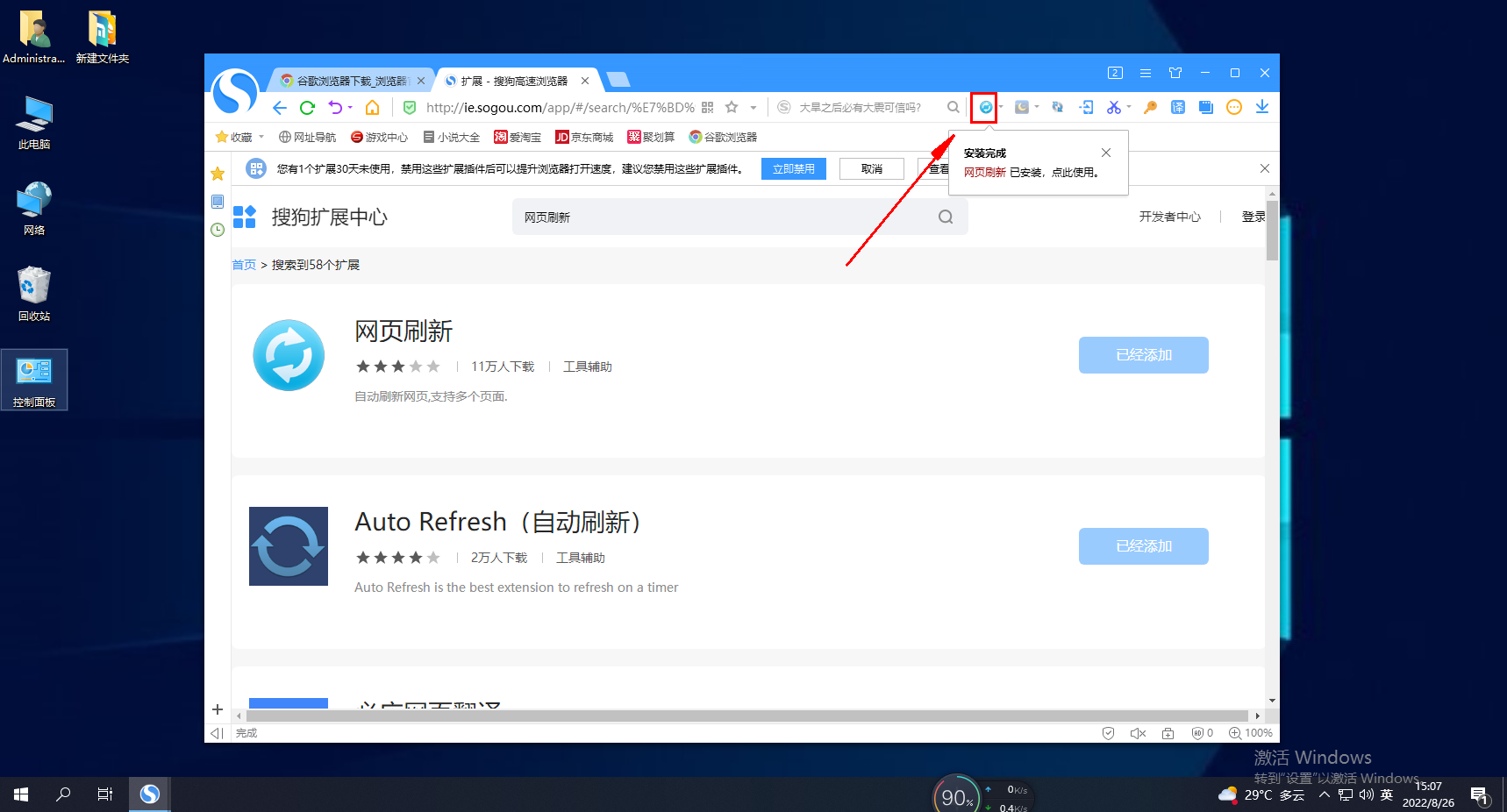The image size is (1507, 812).
Task: Open the downloads arrow icon
Action: point(1262,107)
